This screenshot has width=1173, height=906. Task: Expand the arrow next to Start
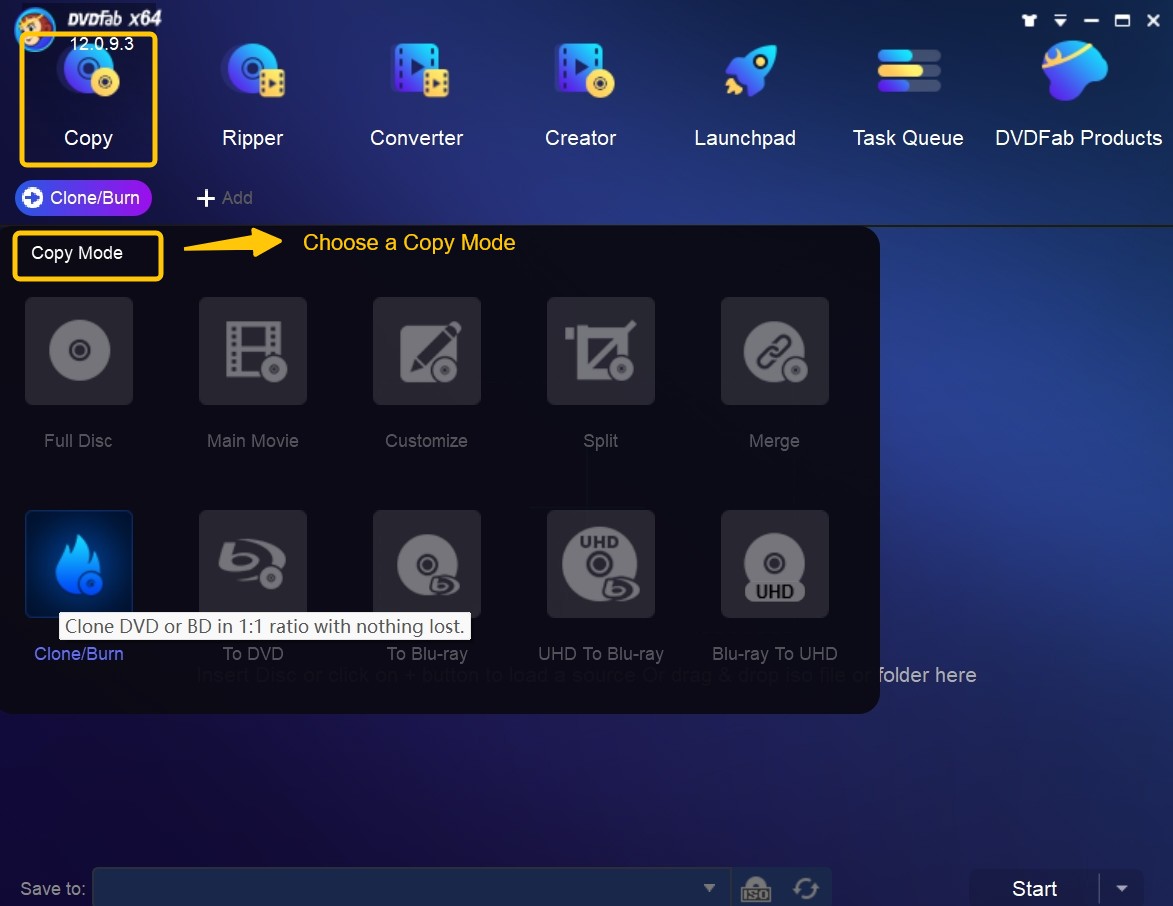(x=1121, y=888)
